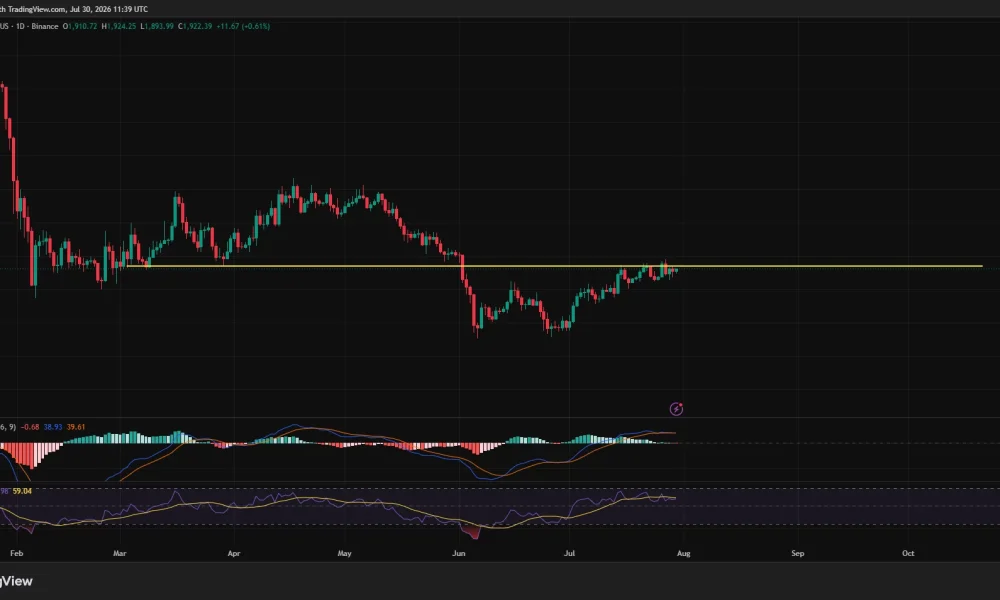Click the RSI average value 59.04

click(x=22, y=491)
